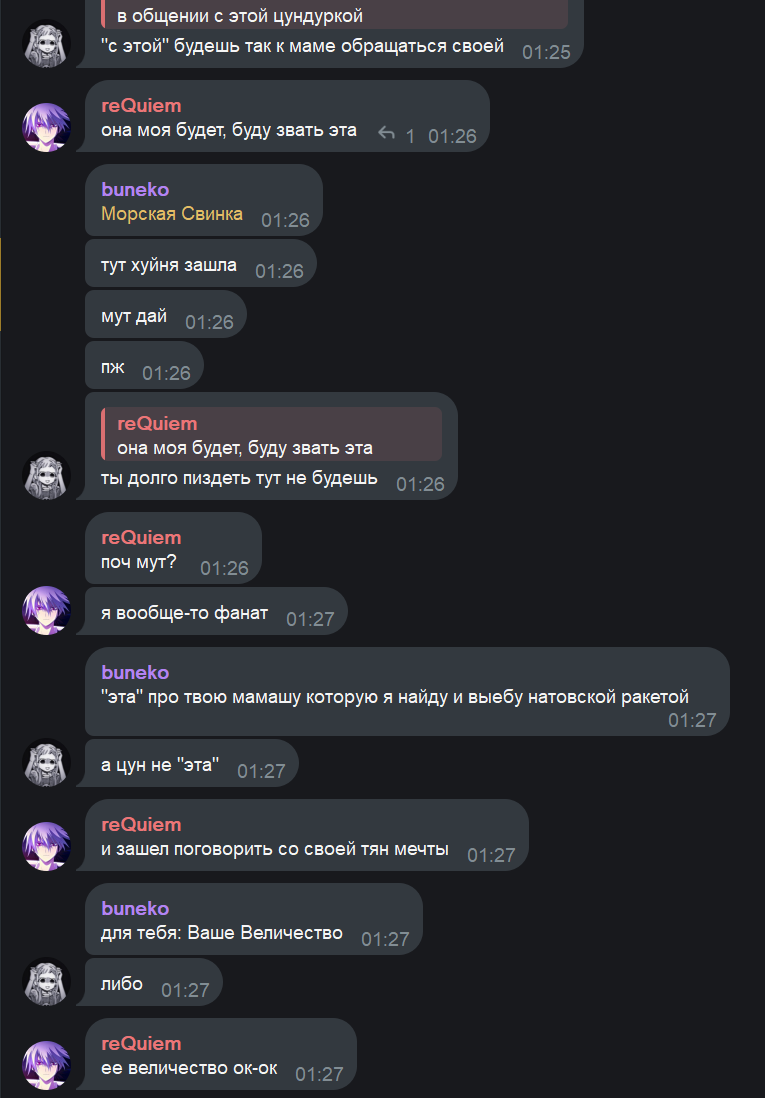The width and height of the screenshot is (765, 1098).
Task: Click the quoted reply 'в общении с этой цундуркой'
Action: click(x=334, y=14)
